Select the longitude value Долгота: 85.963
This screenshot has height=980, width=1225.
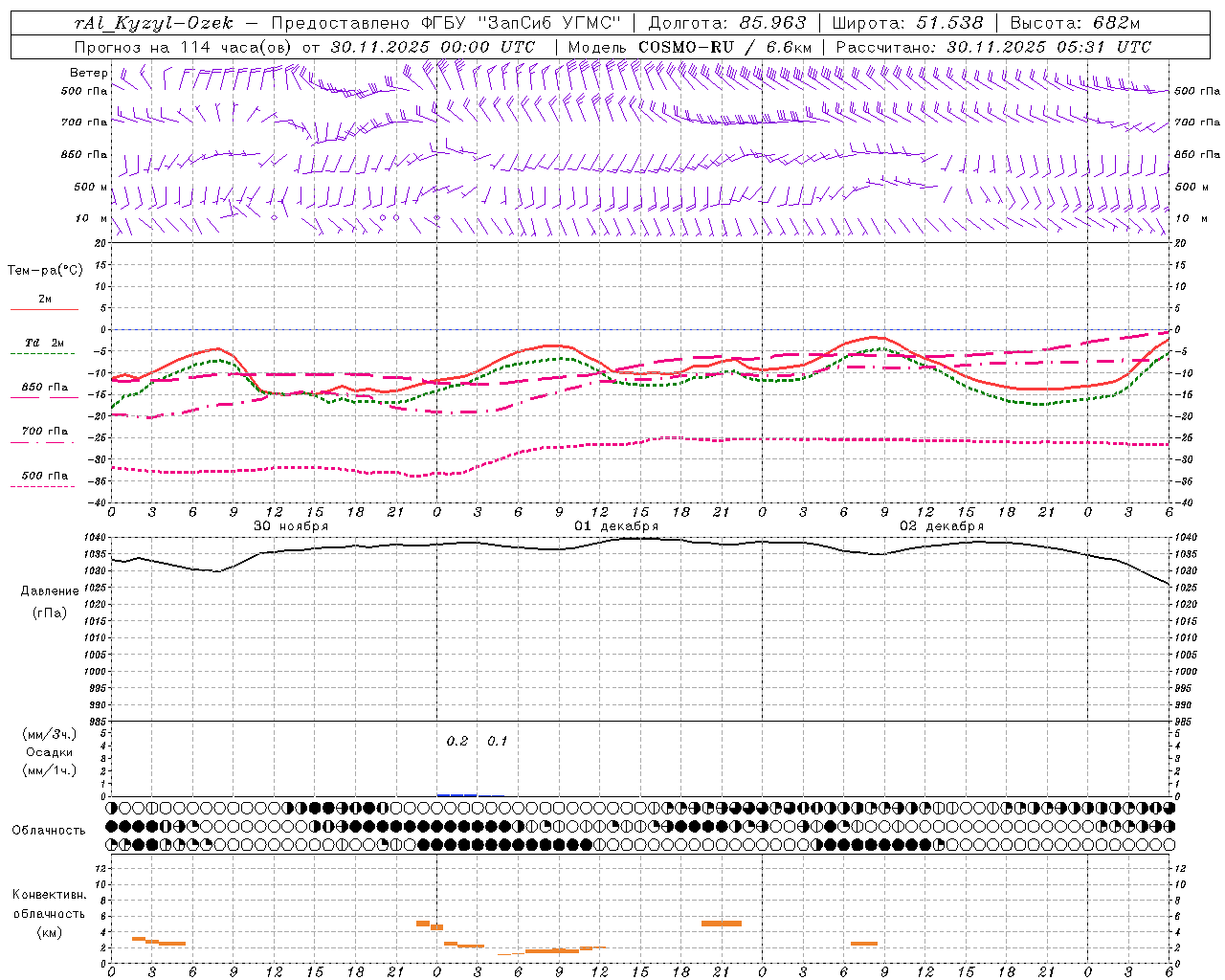pyautogui.click(x=727, y=23)
